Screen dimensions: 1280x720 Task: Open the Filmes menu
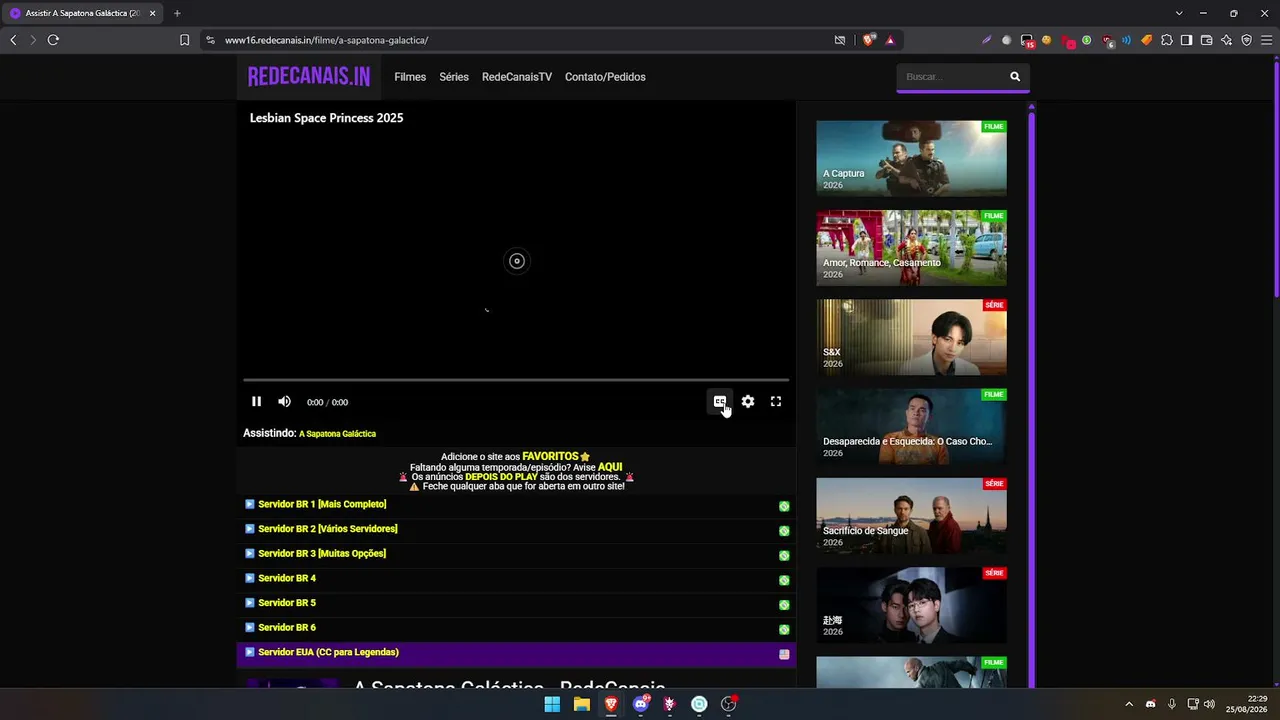coord(410,77)
